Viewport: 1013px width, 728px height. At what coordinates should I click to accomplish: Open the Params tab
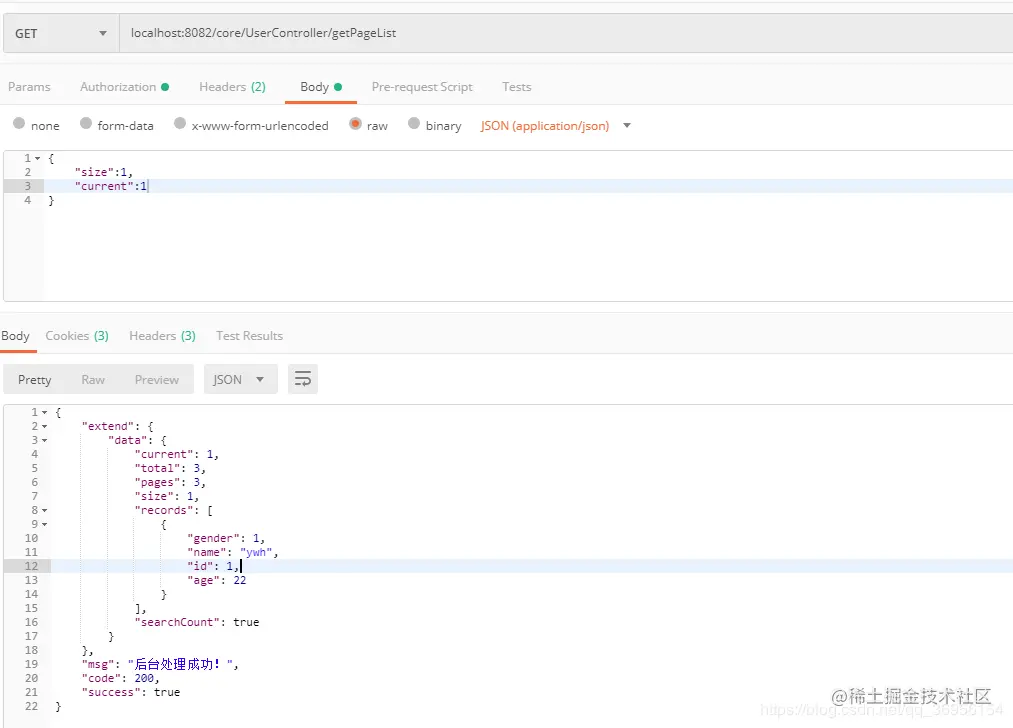point(29,87)
